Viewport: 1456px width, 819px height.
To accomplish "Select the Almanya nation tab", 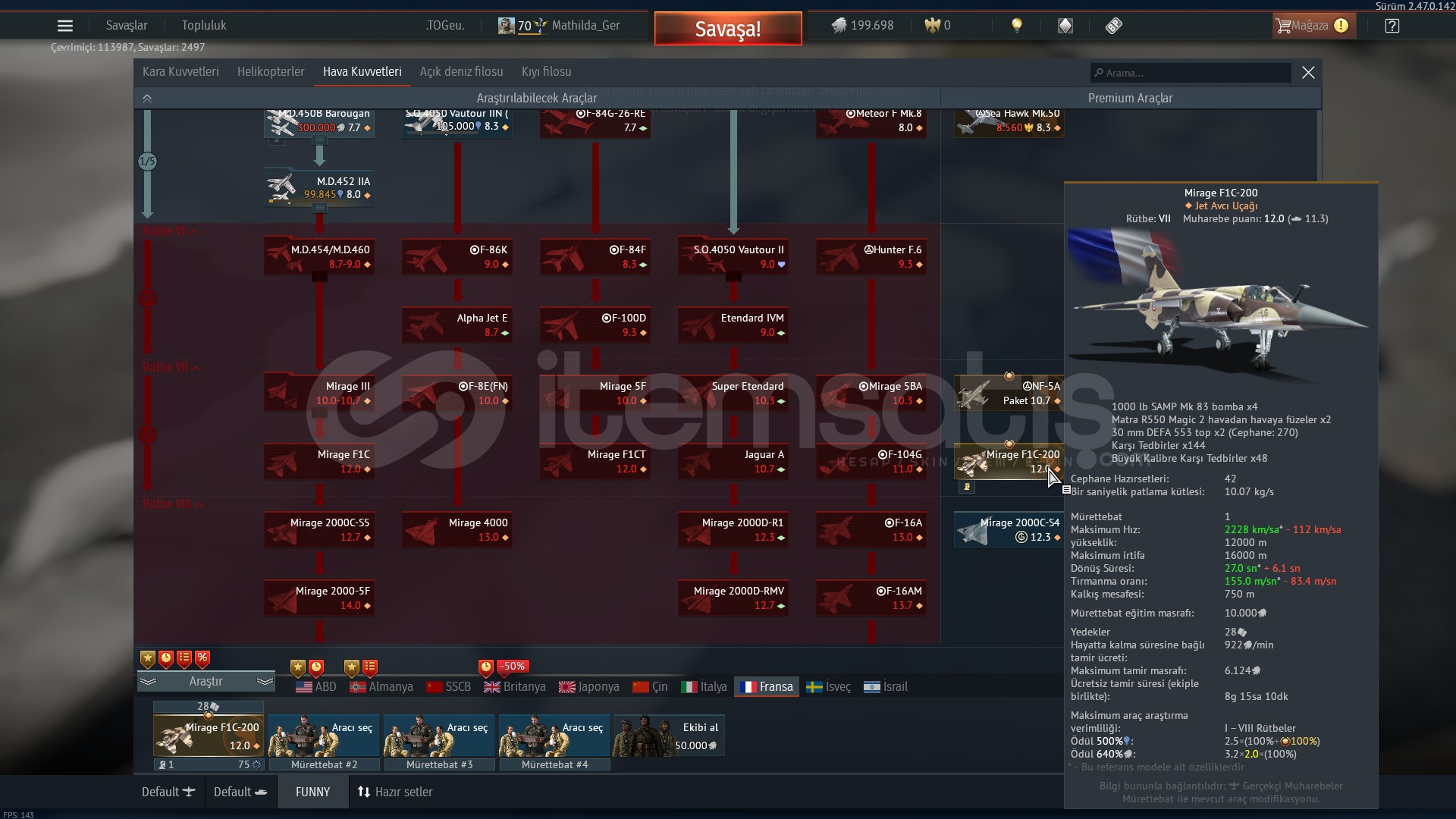I will [381, 686].
